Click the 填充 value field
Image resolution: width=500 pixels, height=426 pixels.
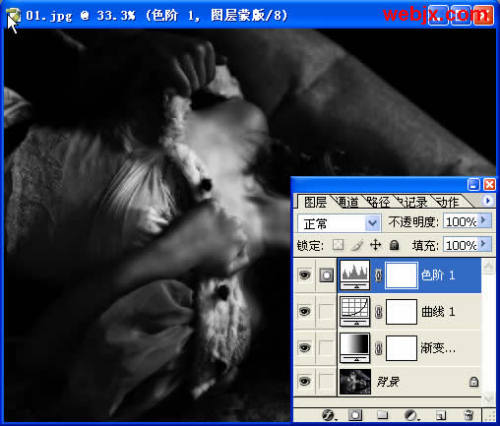(461, 246)
